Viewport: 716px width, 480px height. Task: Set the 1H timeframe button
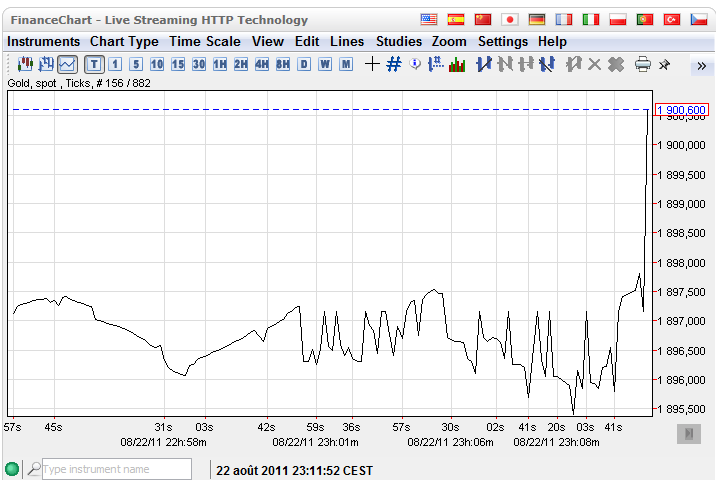click(220, 64)
